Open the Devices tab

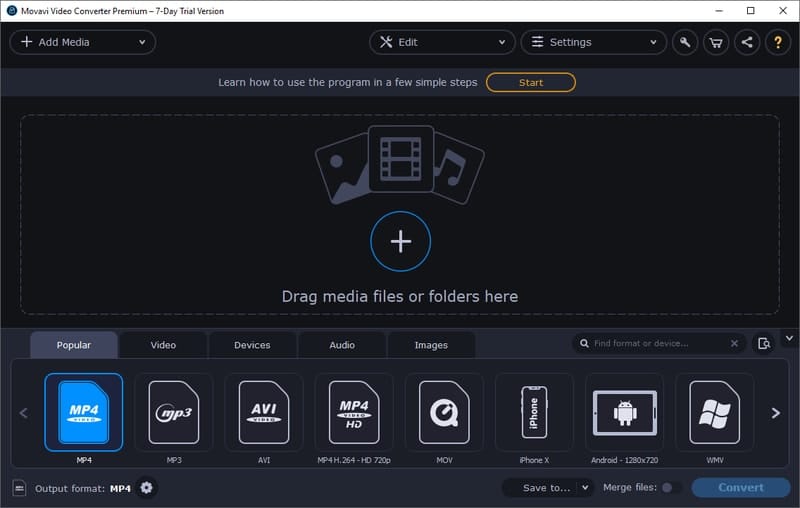pos(252,345)
